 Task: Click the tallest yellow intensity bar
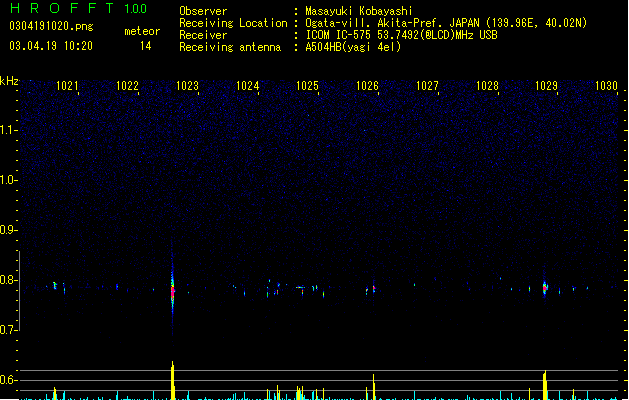coord(172,380)
